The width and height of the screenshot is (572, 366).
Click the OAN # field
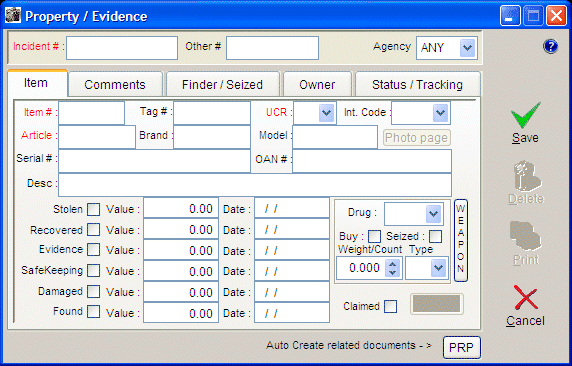(372, 161)
